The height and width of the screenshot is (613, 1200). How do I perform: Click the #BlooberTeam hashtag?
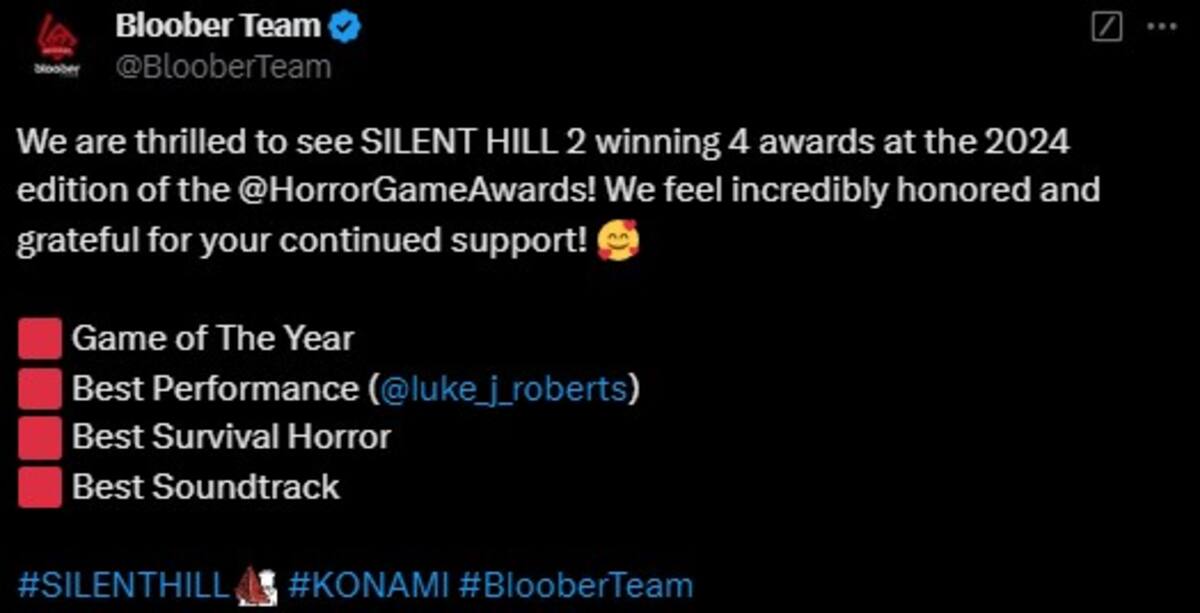coord(576,585)
